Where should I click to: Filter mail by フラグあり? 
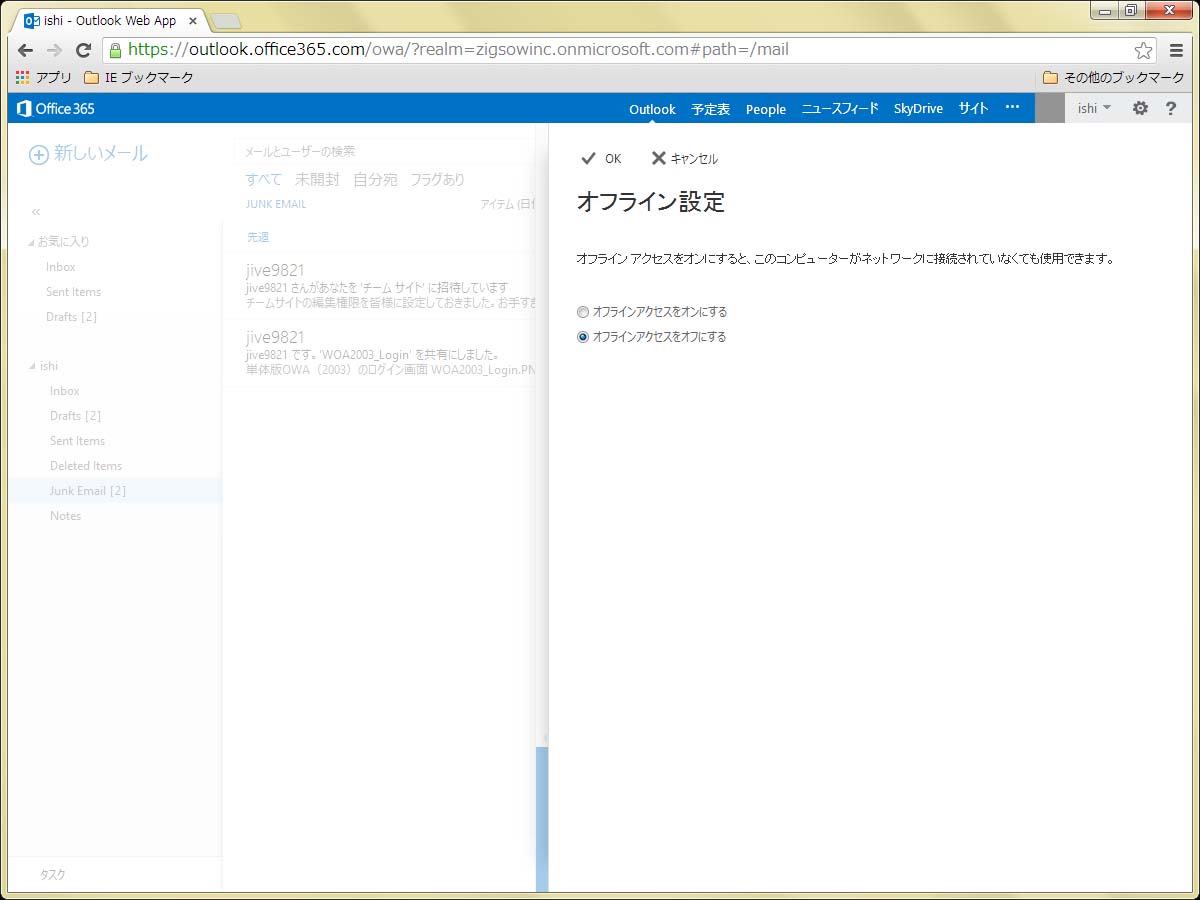tap(437, 180)
